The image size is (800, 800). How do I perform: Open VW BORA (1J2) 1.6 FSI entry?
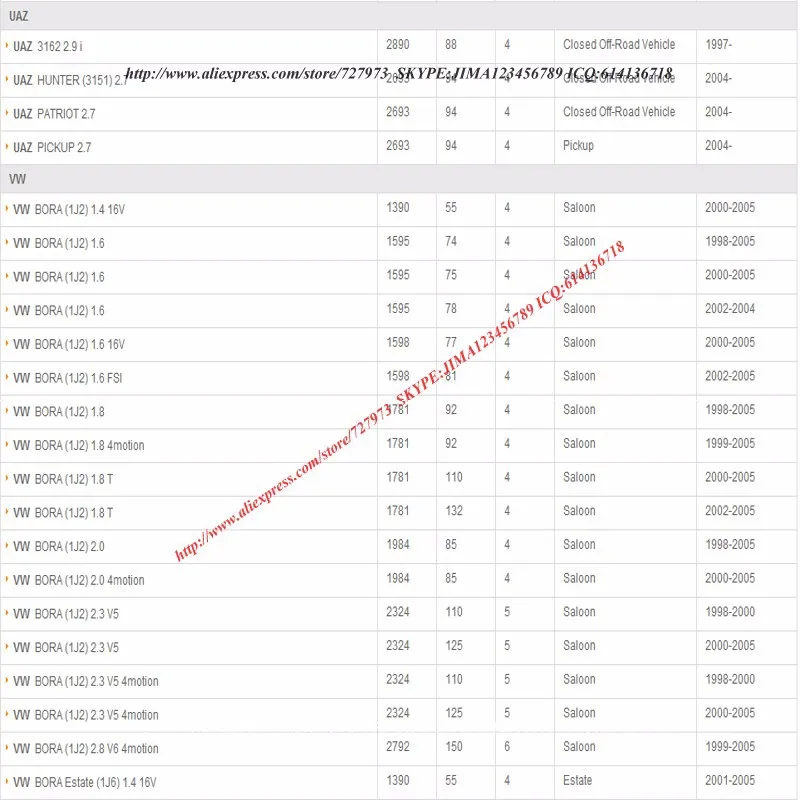(x=68, y=378)
